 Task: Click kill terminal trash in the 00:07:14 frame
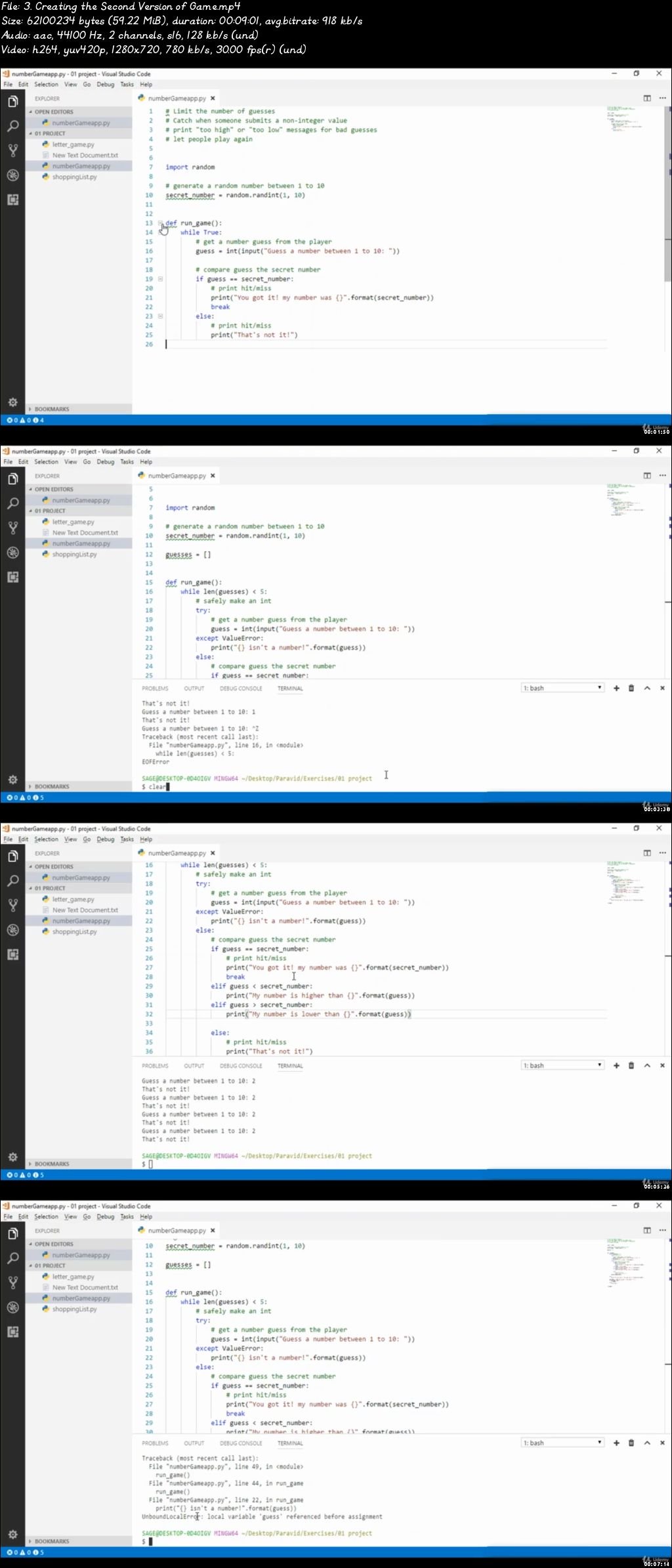pyautogui.click(x=631, y=1443)
